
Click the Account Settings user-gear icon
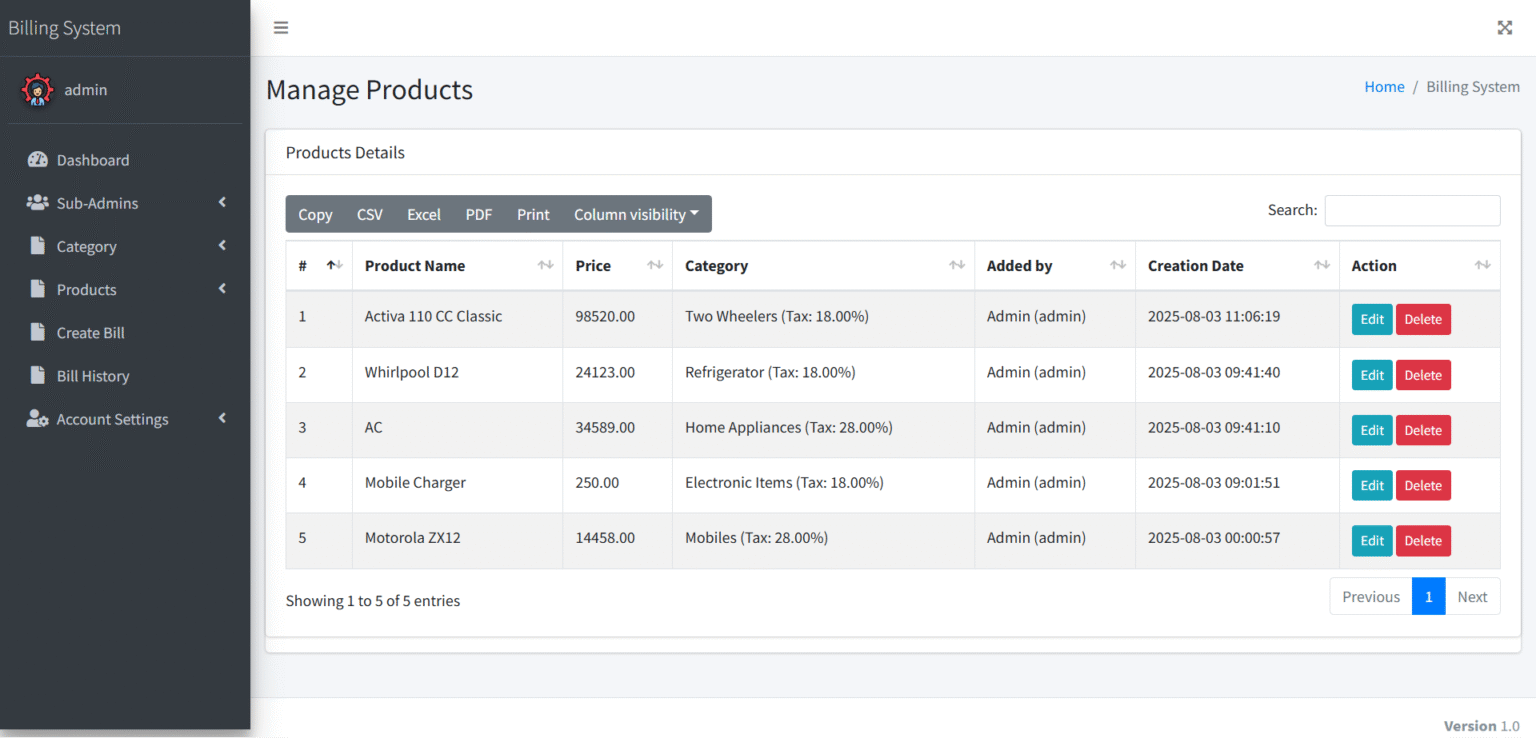pos(37,419)
